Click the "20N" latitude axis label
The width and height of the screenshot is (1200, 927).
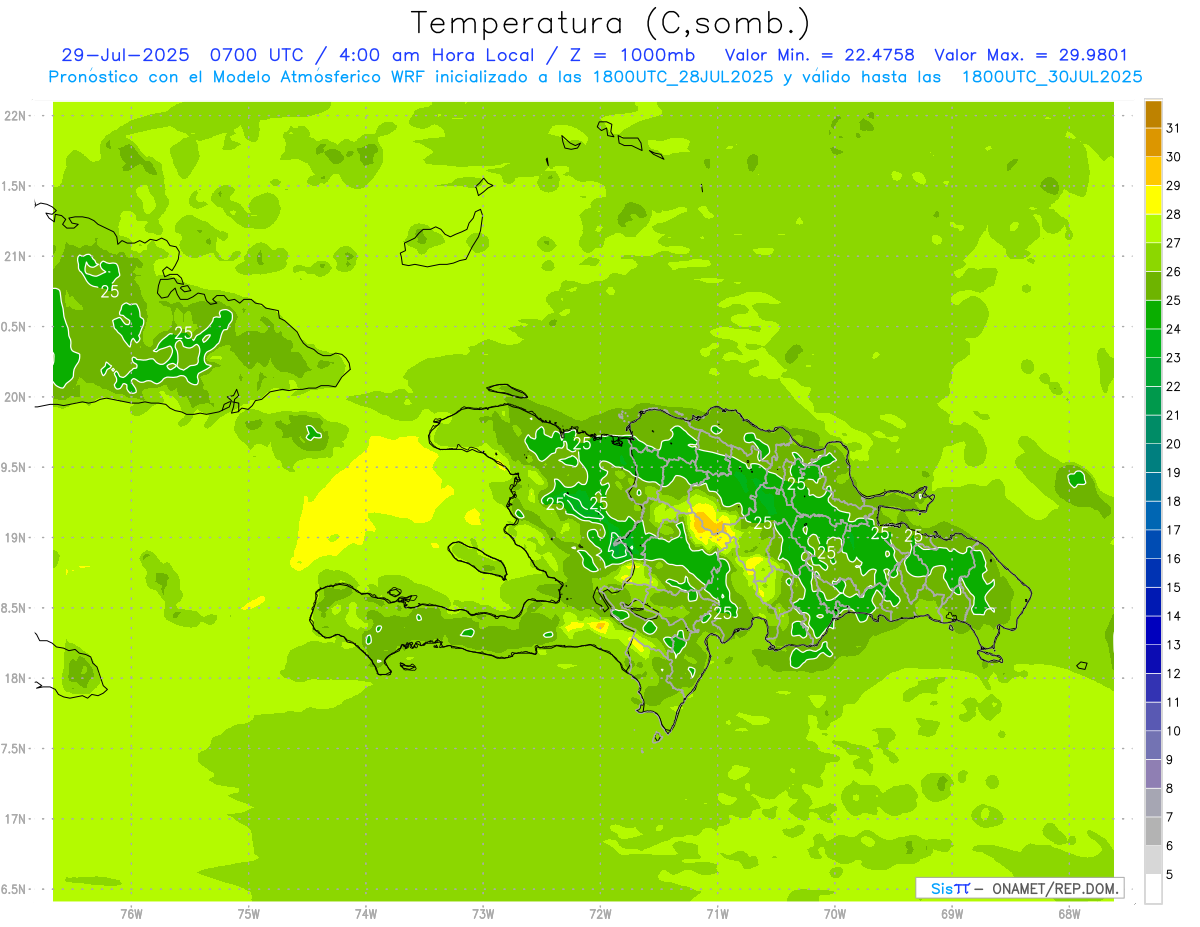click(x=14, y=397)
